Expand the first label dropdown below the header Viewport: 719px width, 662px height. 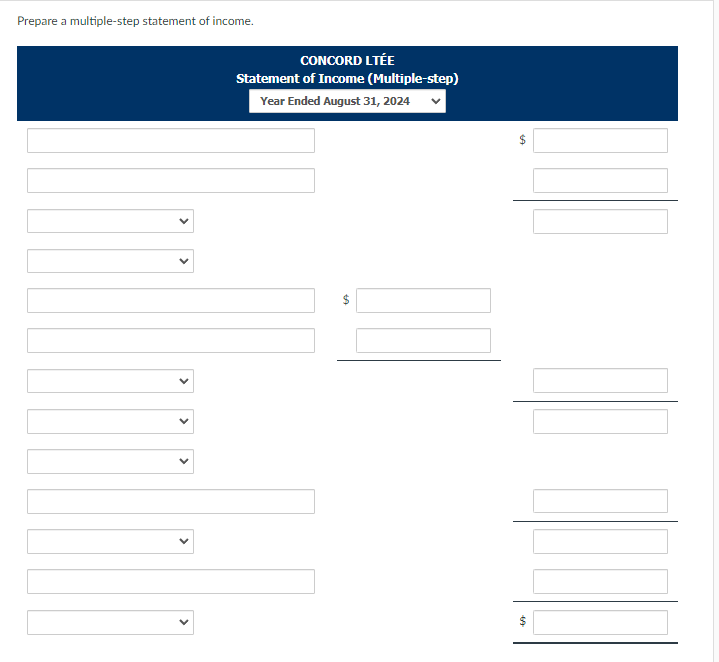[x=111, y=221]
